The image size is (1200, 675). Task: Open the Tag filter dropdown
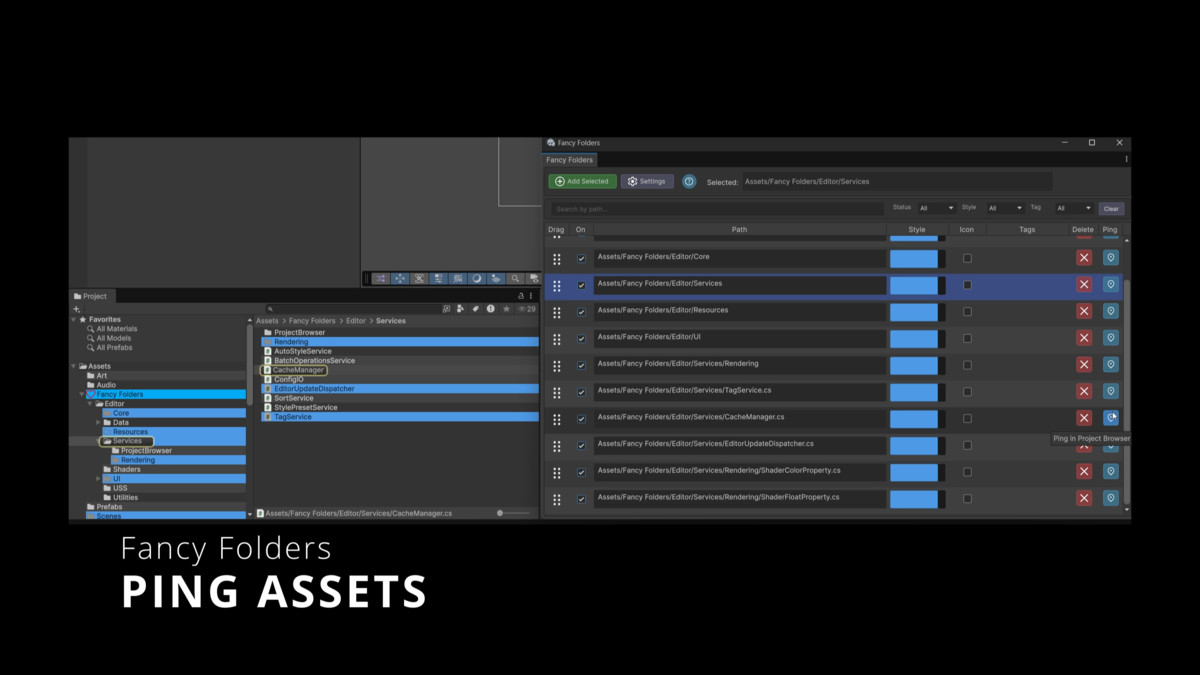tap(1073, 208)
